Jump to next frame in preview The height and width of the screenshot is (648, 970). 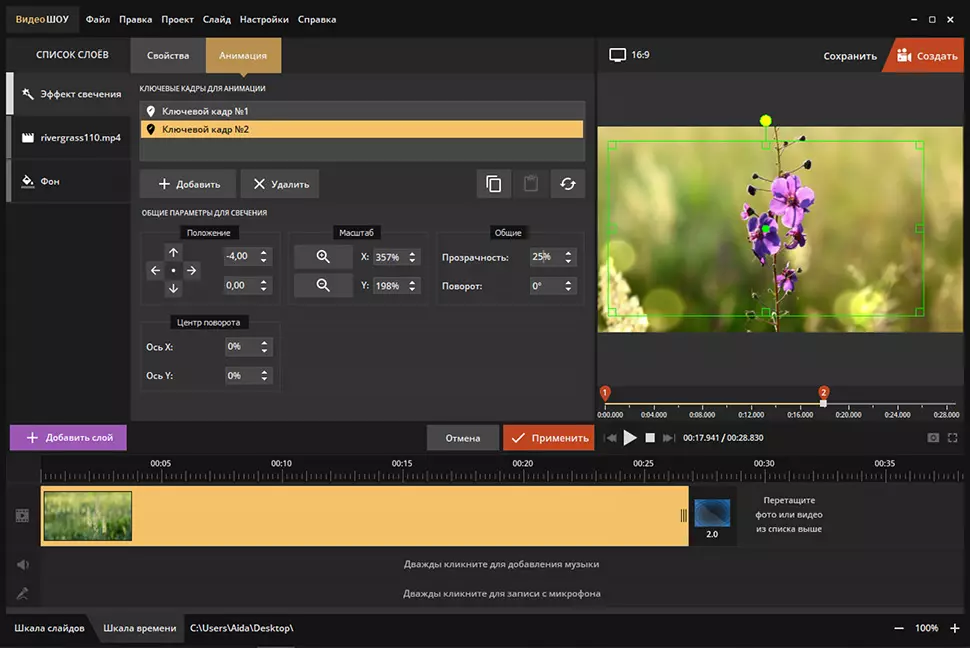point(668,438)
